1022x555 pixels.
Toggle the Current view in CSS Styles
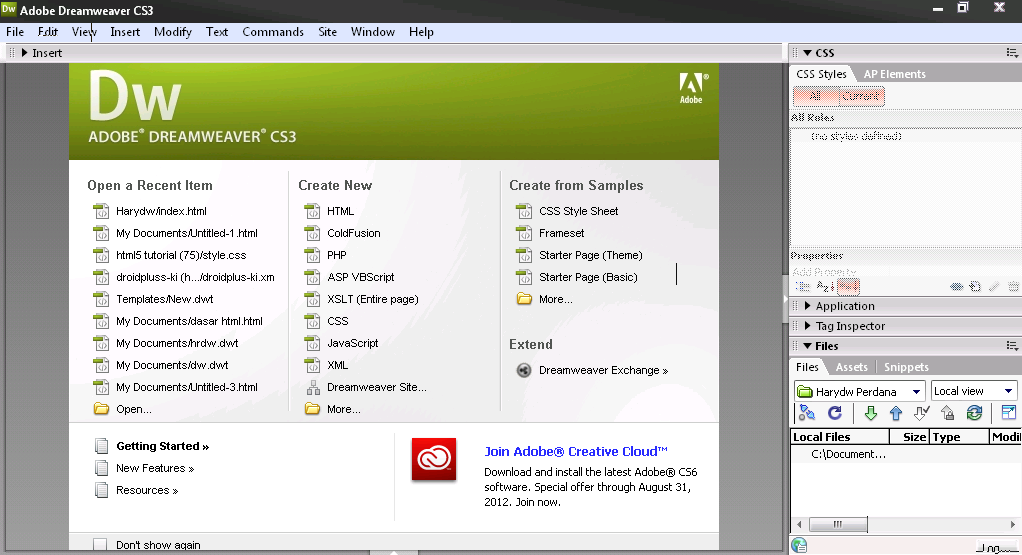861,96
